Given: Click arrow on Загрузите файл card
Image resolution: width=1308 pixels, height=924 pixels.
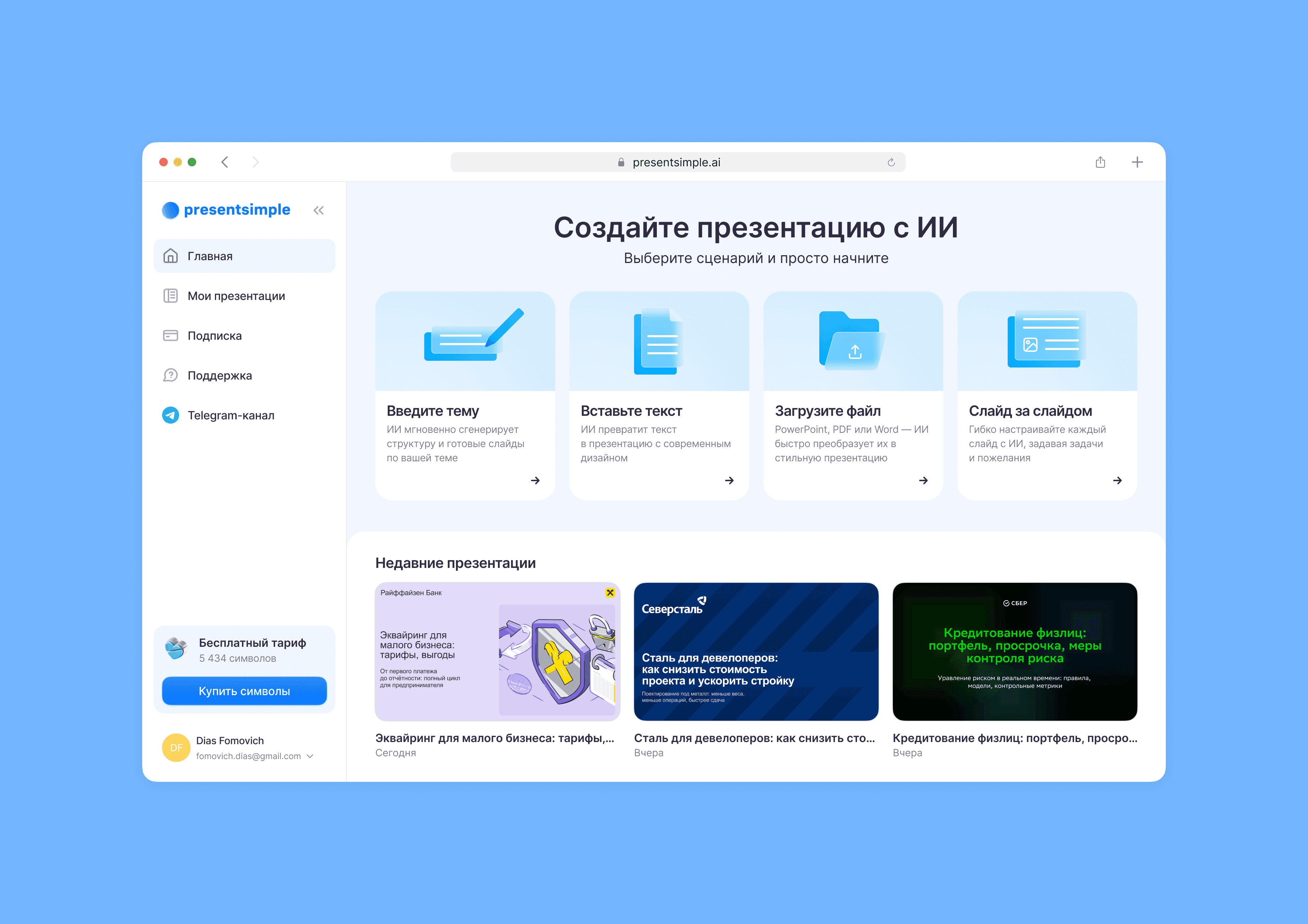Looking at the screenshot, I should pyautogui.click(x=923, y=480).
